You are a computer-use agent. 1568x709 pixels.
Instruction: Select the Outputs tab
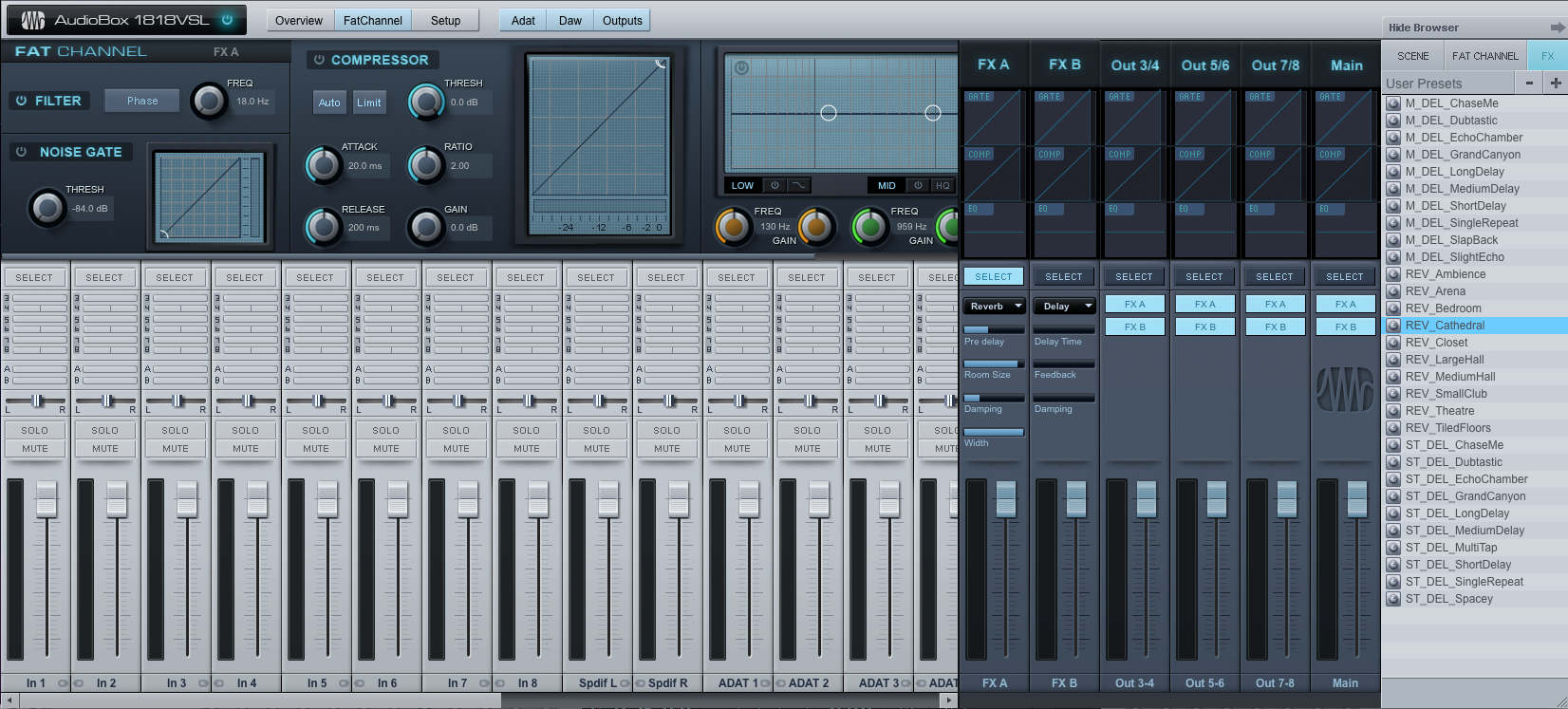[x=623, y=20]
